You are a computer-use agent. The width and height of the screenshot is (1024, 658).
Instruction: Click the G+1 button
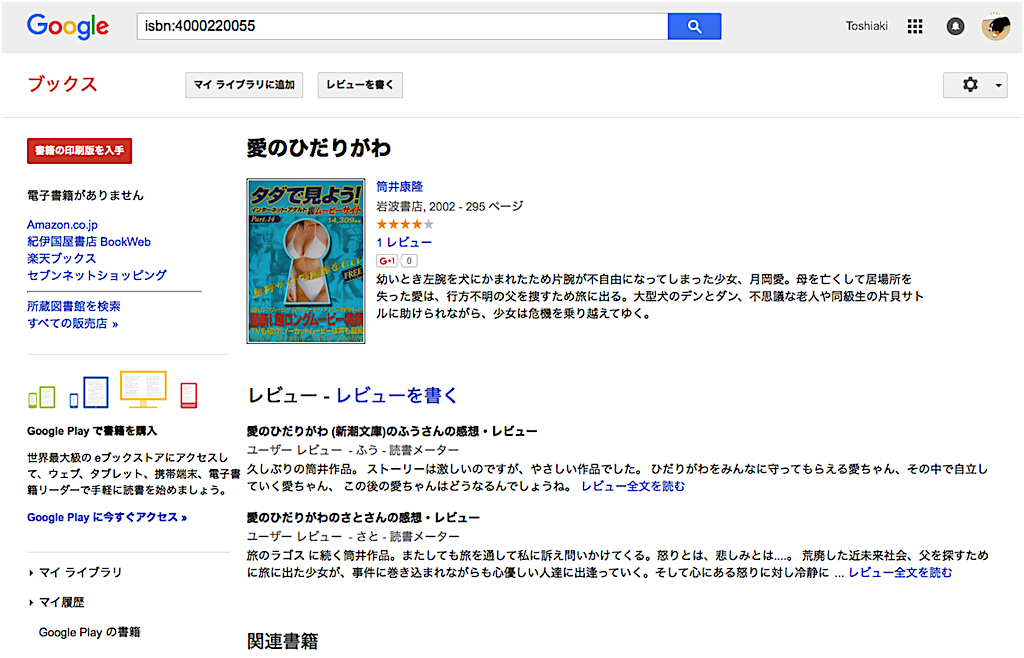point(387,260)
